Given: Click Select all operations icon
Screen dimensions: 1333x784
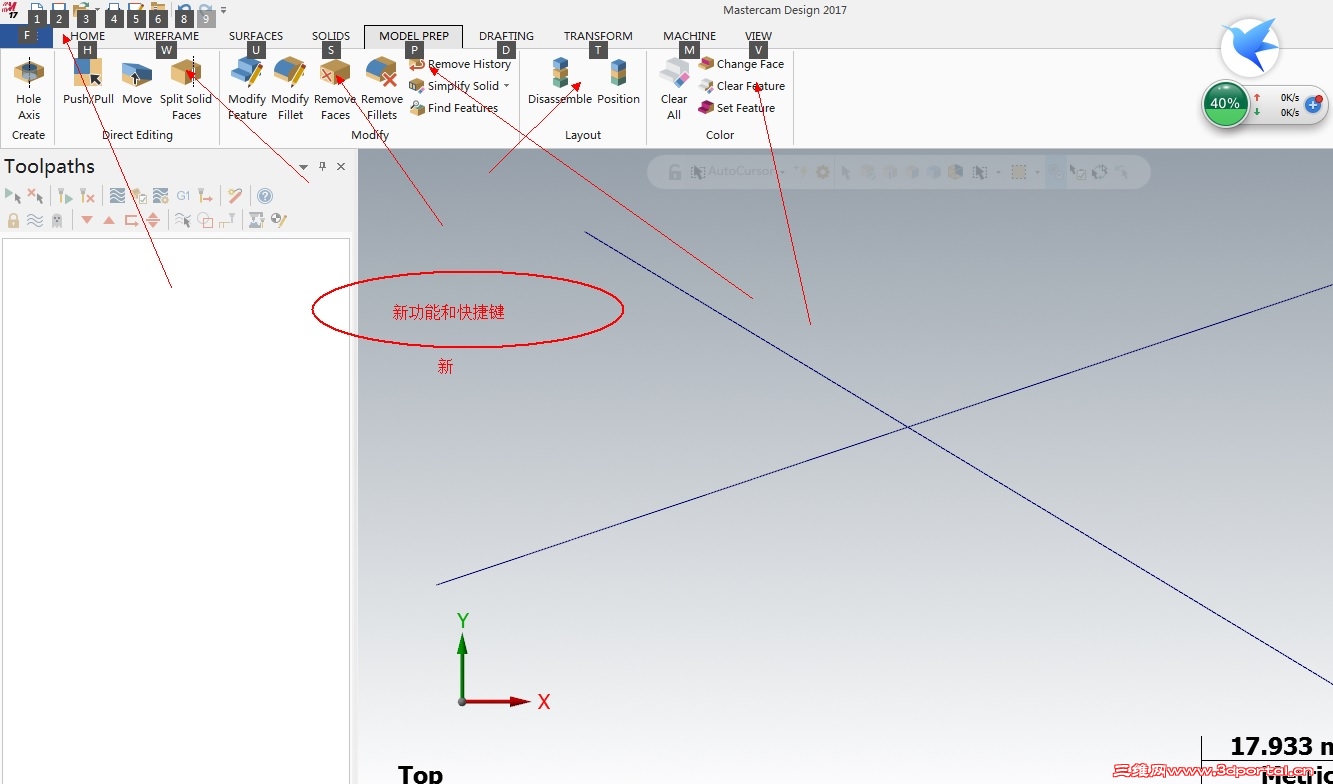Looking at the screenshot, I should (13, 196).
